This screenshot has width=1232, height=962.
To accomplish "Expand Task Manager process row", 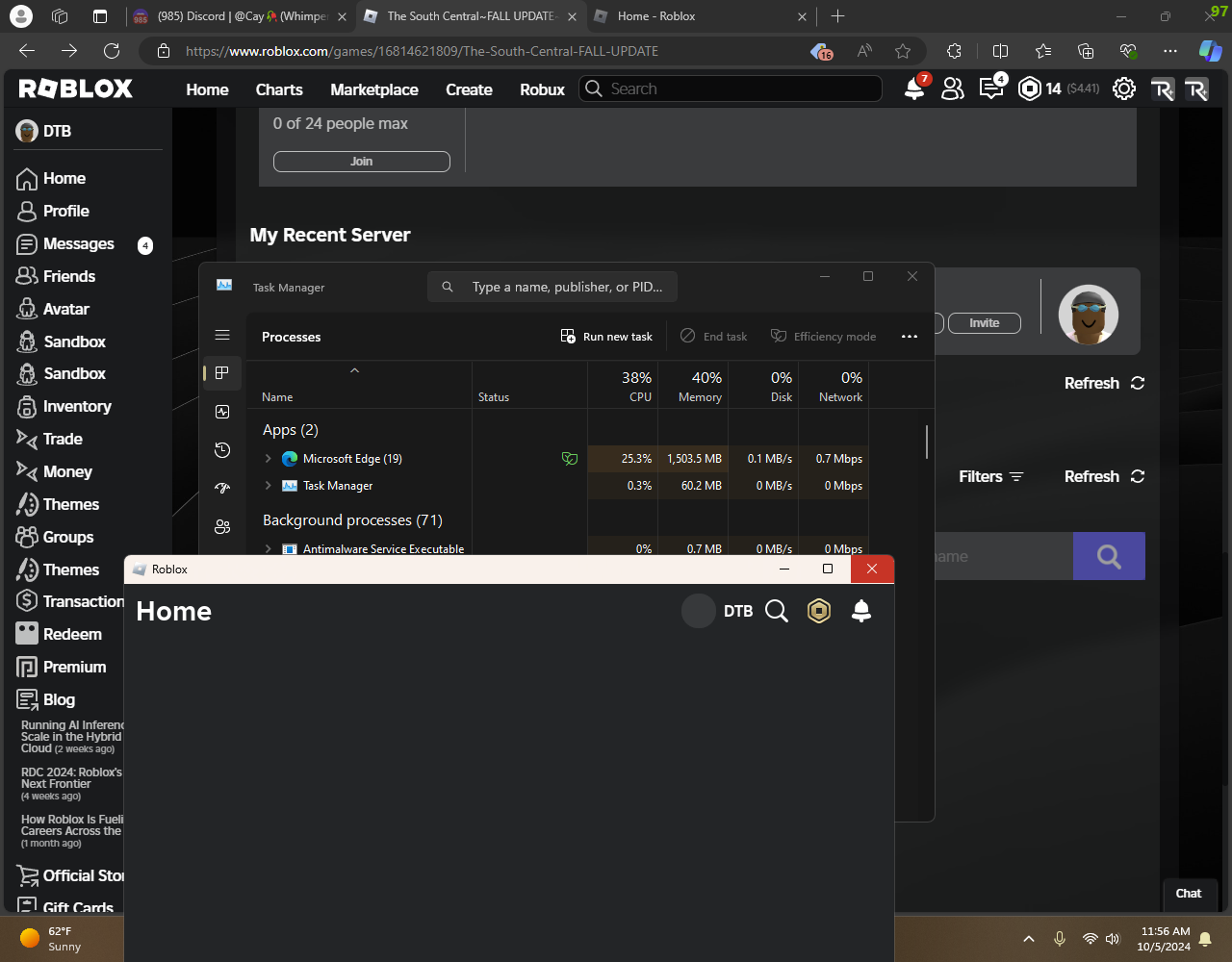I will click(x=269, y=486).
